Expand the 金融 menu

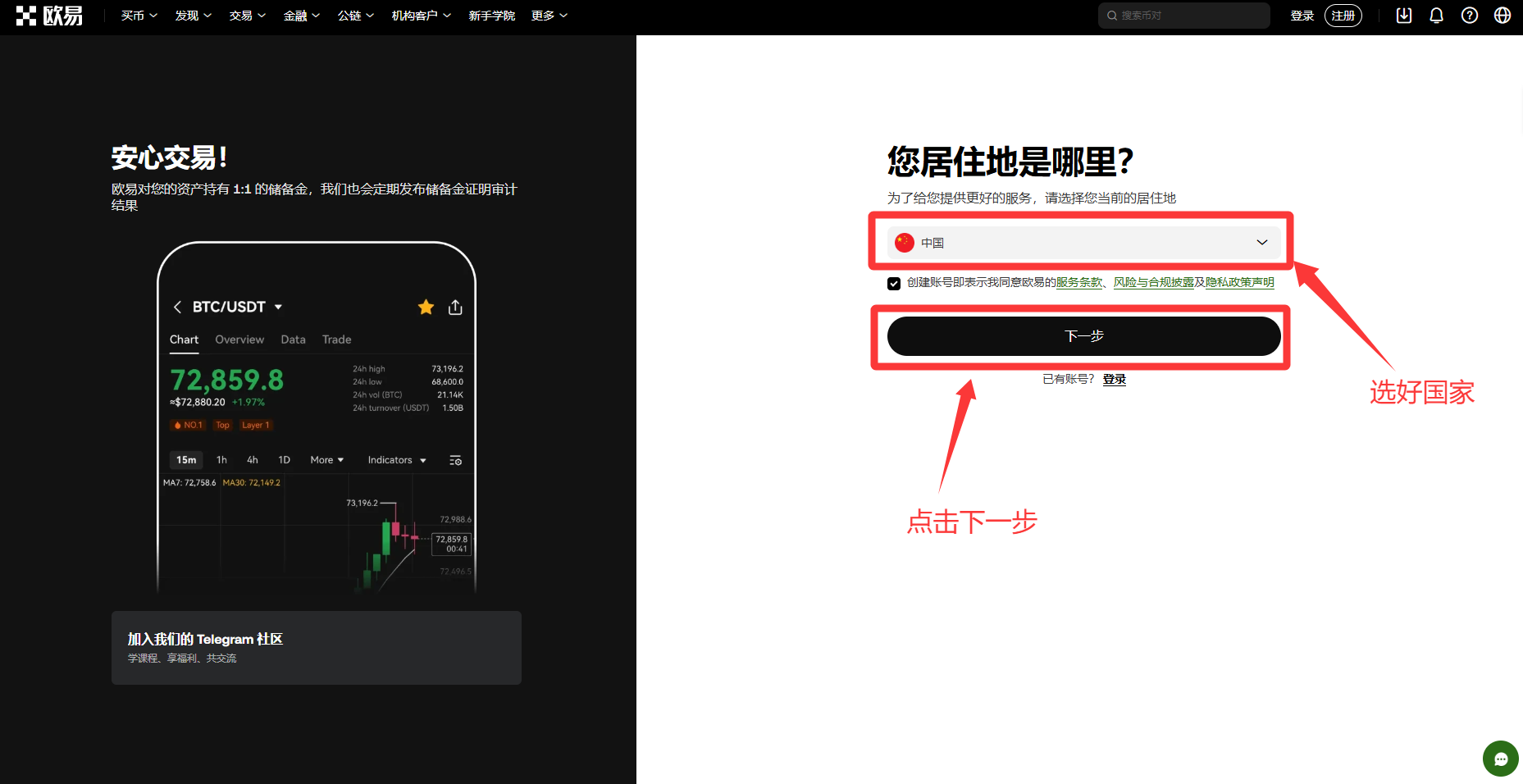pyautogui.click(x=302, y=16)
